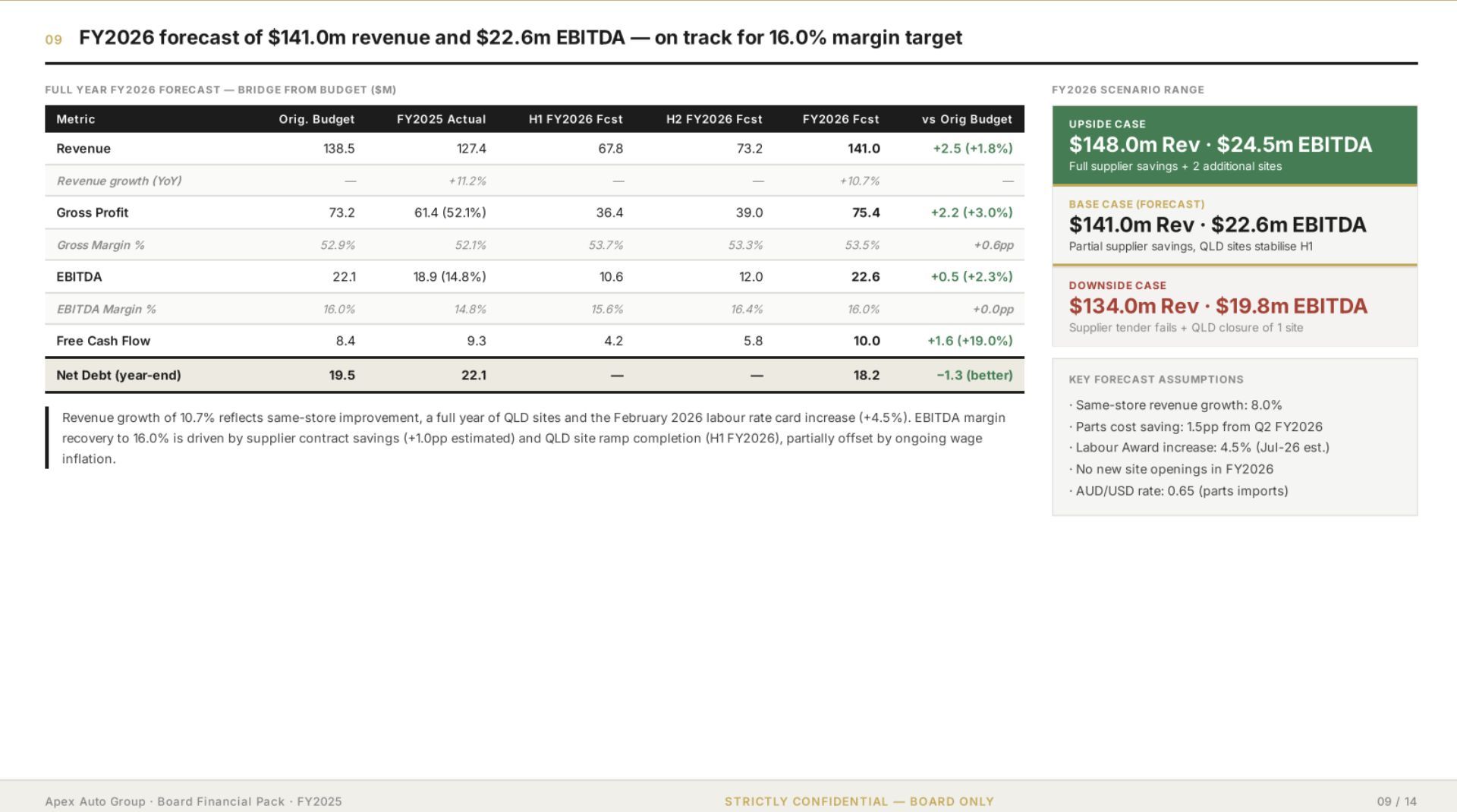Image resolution: width=1457 pixels, height=812 pixels.
Task: Click the FY2026 Fcst revenue value 141.0
Action: [864, 149]
